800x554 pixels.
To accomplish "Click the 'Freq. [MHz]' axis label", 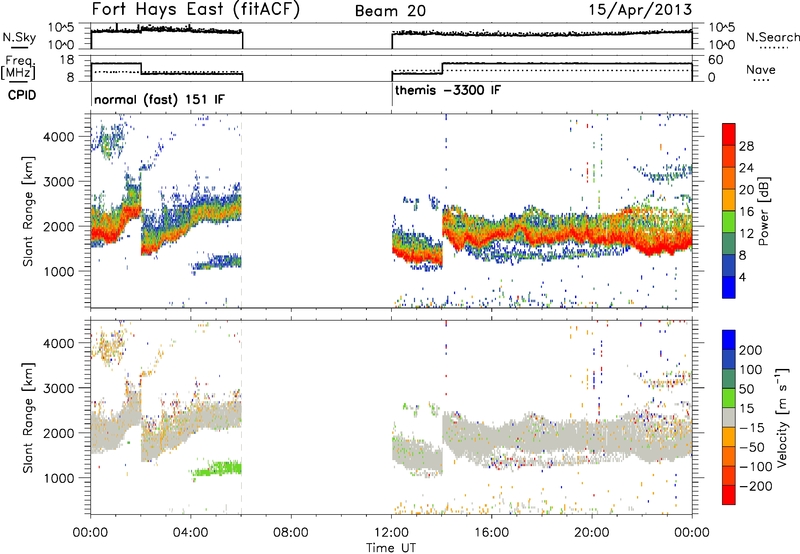I will [x=18, y=67].
